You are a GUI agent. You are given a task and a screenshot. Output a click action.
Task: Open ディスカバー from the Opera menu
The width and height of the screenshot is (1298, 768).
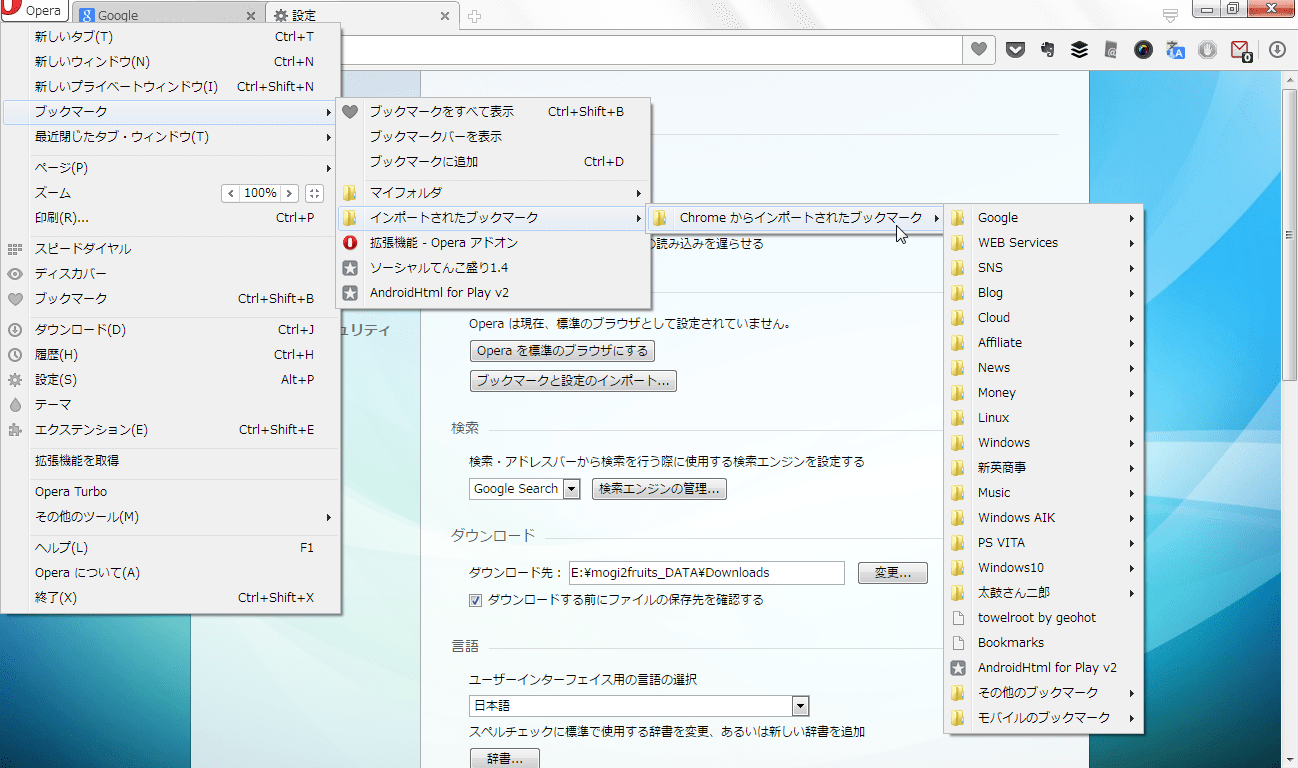pos(171,274)
